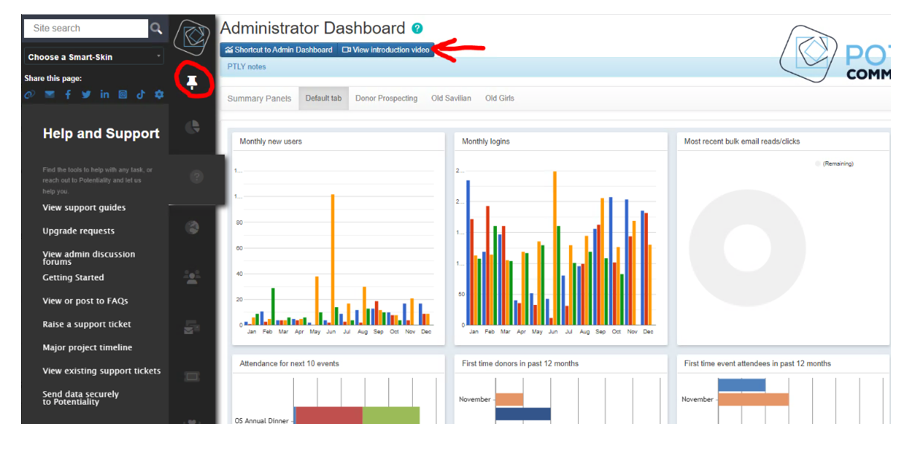Share this page via email icon

click(49, 95)
